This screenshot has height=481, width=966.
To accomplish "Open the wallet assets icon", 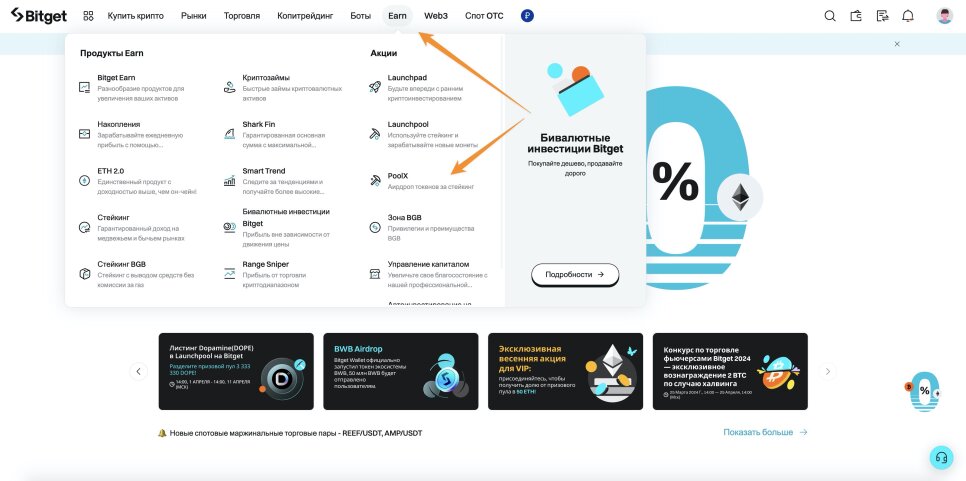I will point(856,16).
